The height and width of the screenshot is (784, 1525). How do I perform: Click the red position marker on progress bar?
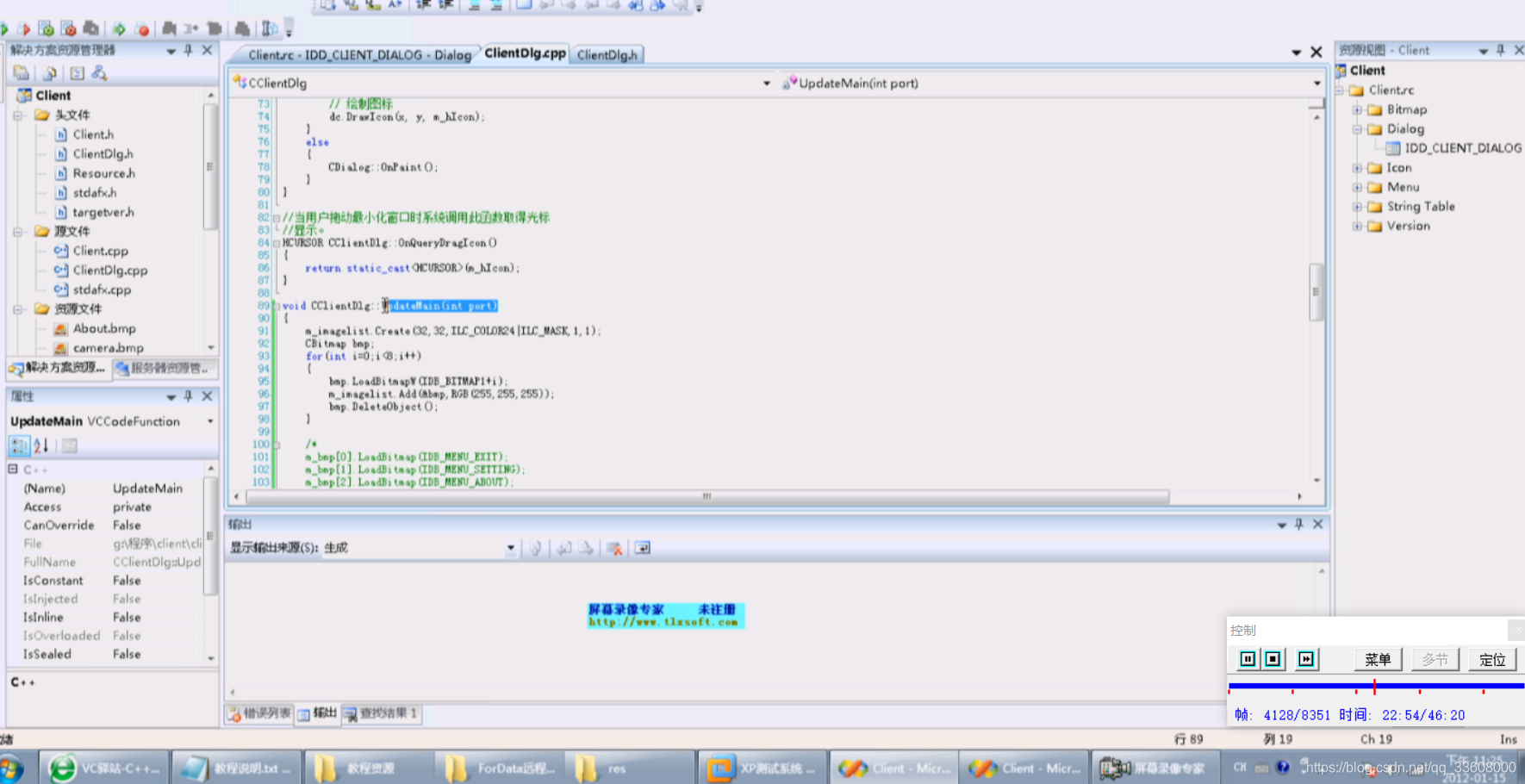pyautogui.click(x=1374, y=687)
